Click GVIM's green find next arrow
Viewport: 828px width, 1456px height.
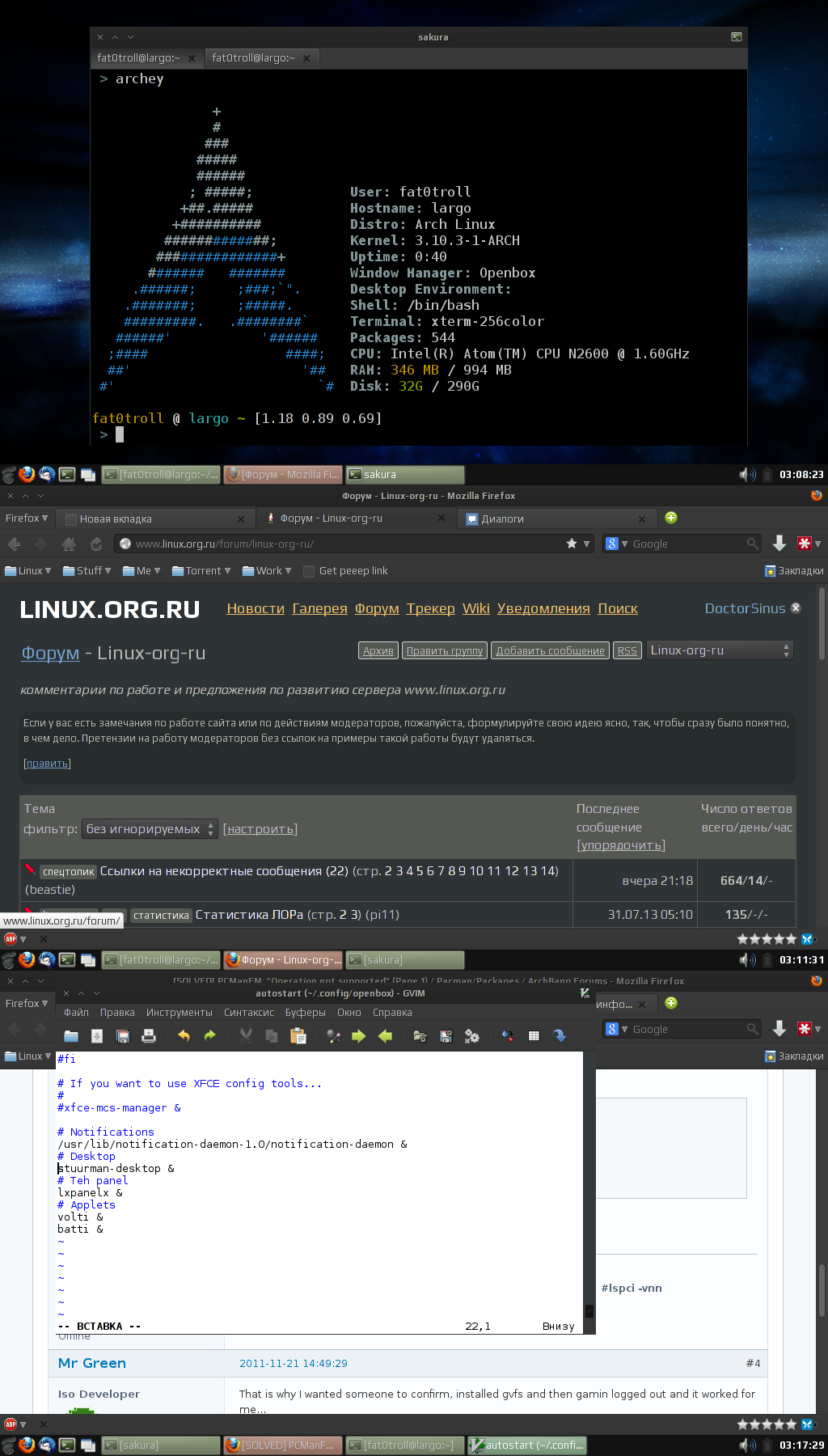[x=359, y=1035]
